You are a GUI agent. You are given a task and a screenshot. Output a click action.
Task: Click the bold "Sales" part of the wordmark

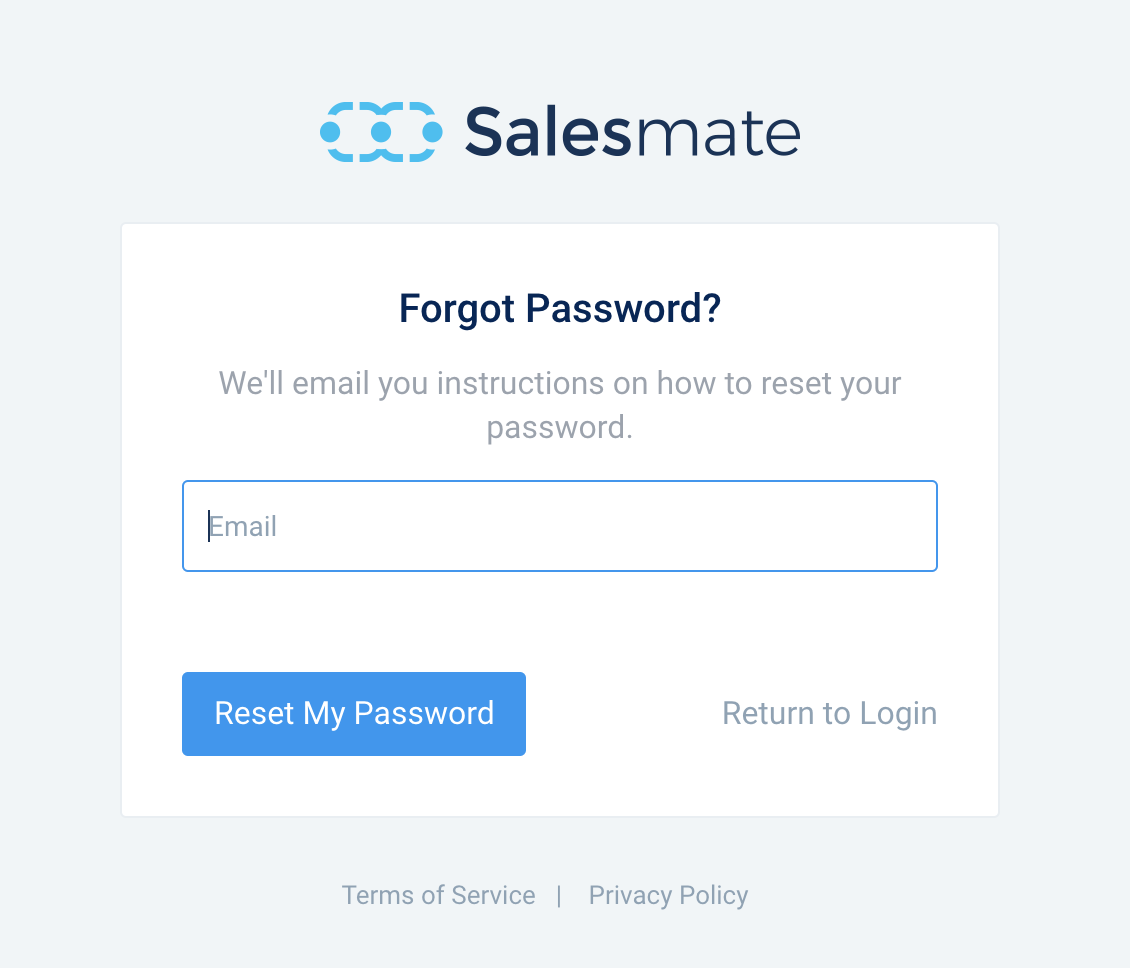click(548, 132)
